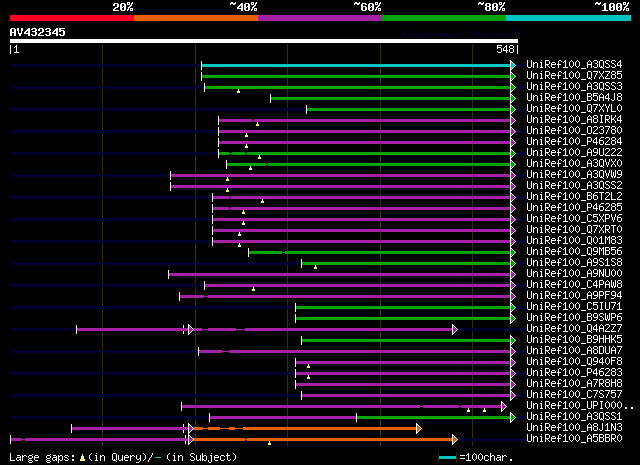Click the yellow gap marker under the UniRef100_A9S1S8 bar
Viewport: 640px width, 465px height.
click(x=316, y=267)
